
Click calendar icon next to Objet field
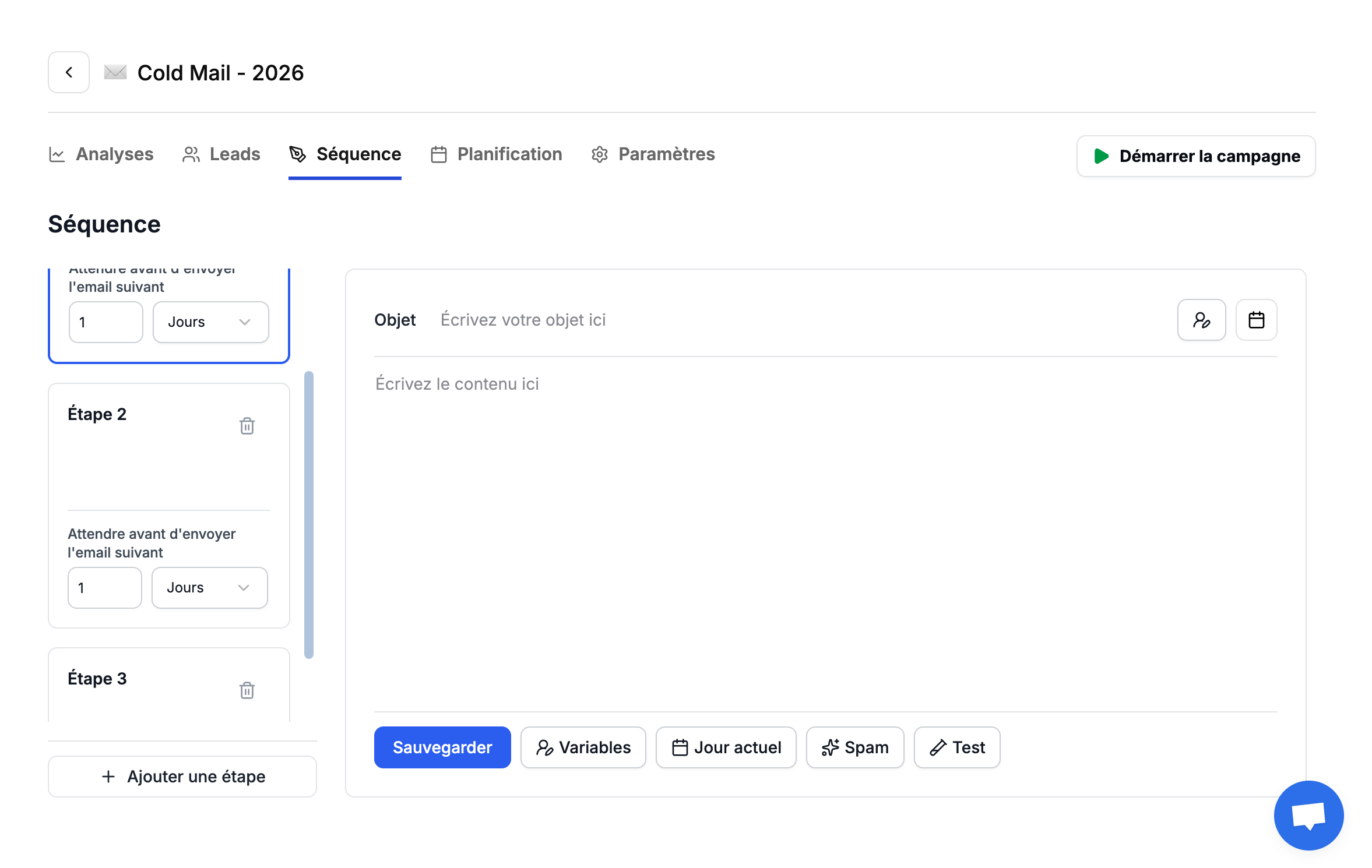point(1256,320)
